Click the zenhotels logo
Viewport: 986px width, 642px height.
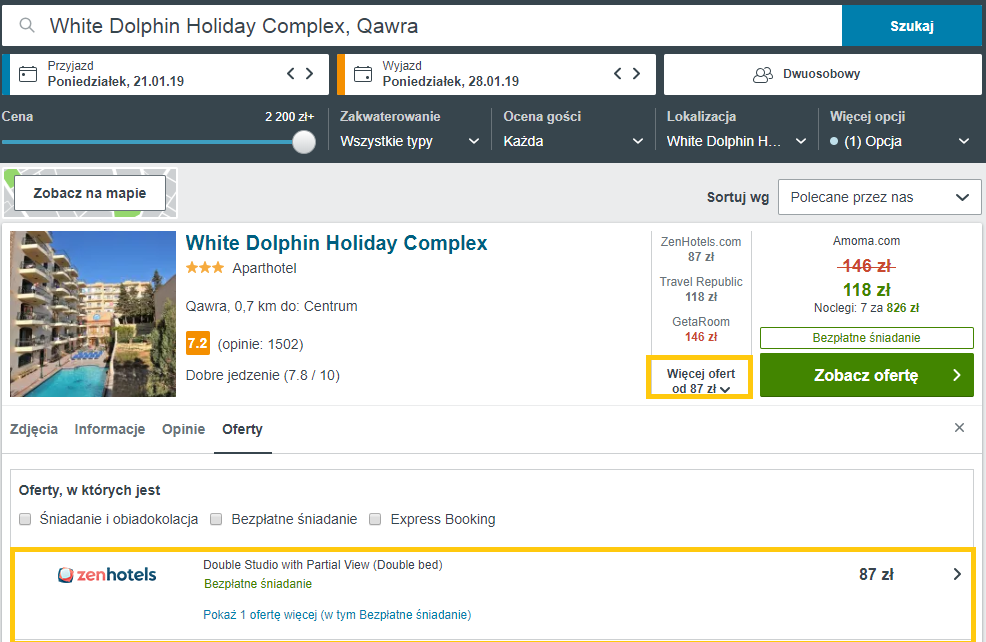107,574
